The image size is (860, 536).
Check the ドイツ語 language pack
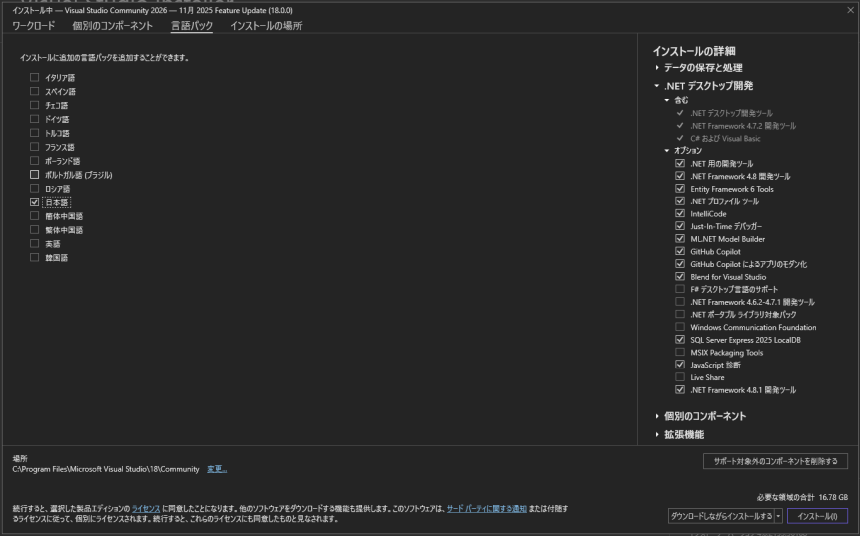35,119
